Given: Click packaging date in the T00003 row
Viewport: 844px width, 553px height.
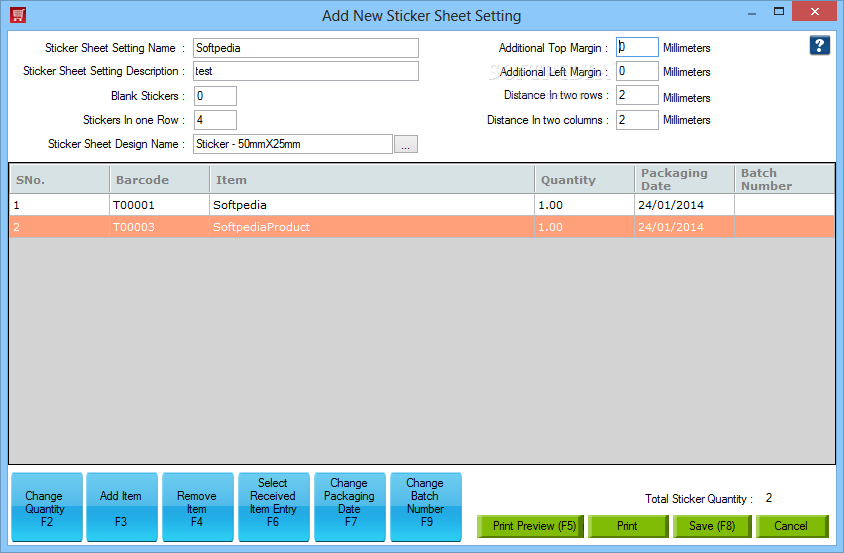Looking at the screenshot, I should 685,227.
